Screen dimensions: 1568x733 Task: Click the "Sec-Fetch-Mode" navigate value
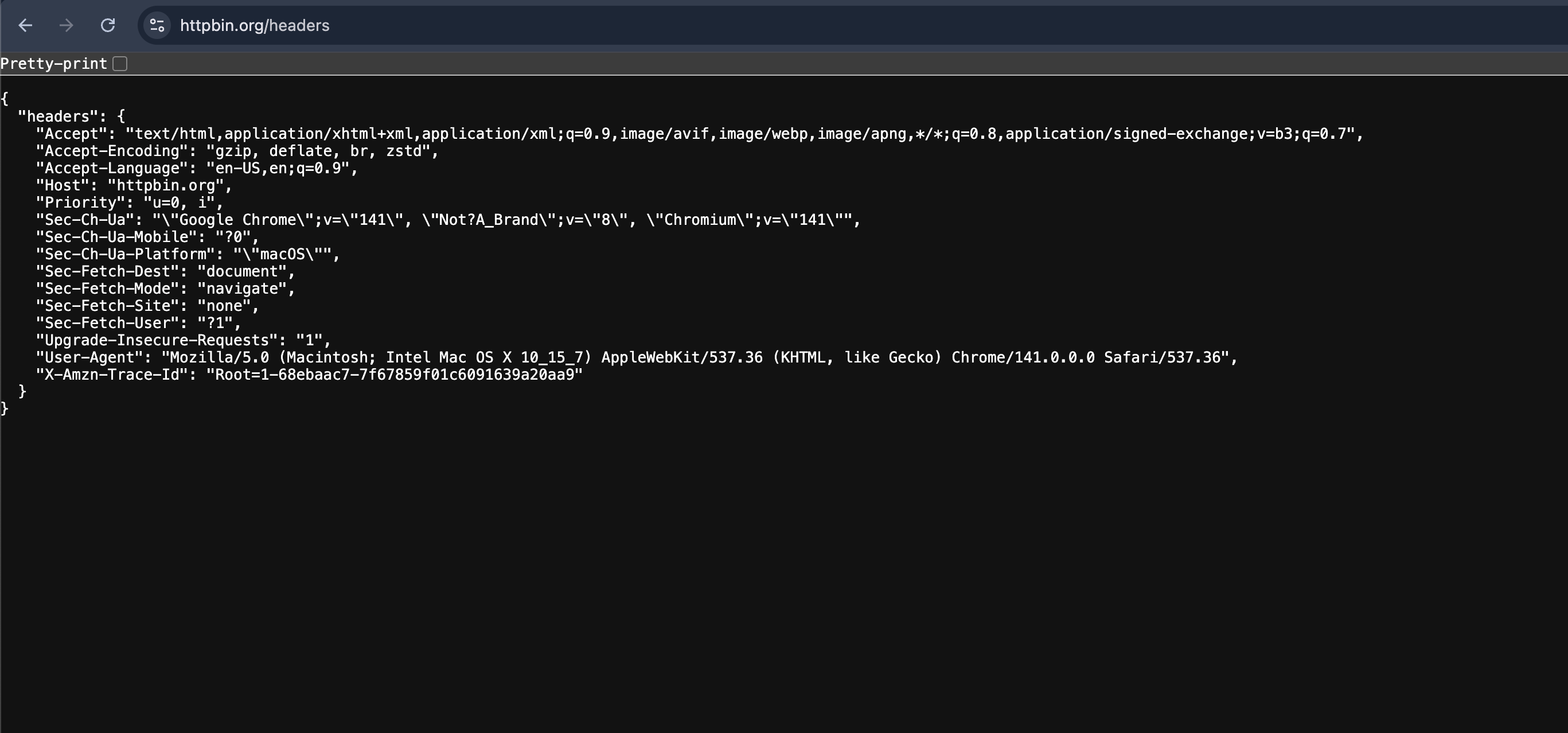click(241, 288)
